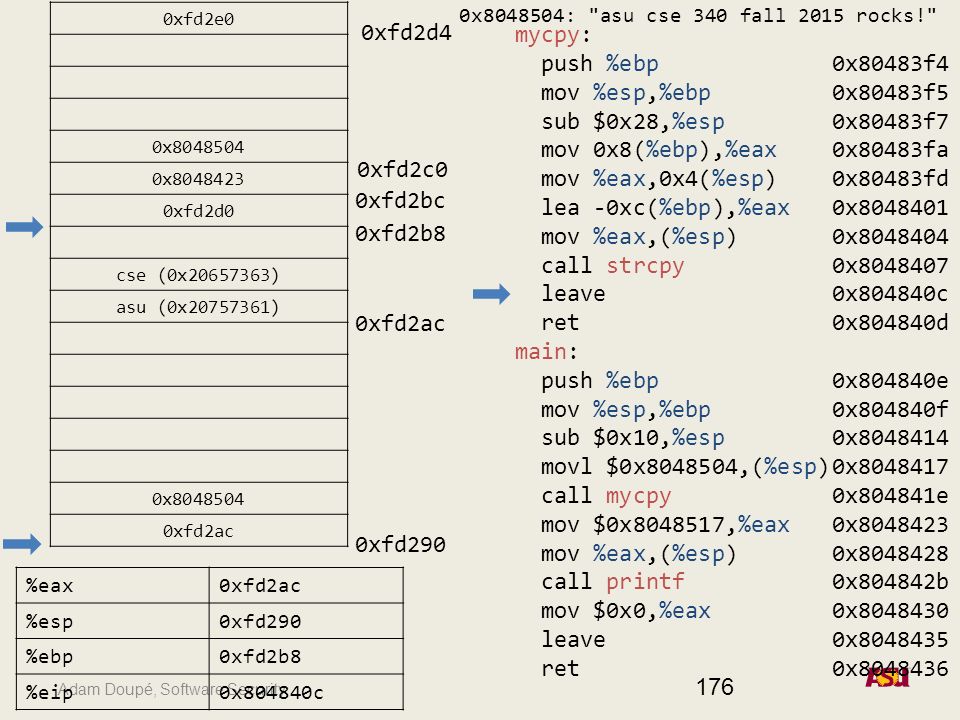
Task: Click instruction address 0x80483fd
Action: tap(890, 179)
